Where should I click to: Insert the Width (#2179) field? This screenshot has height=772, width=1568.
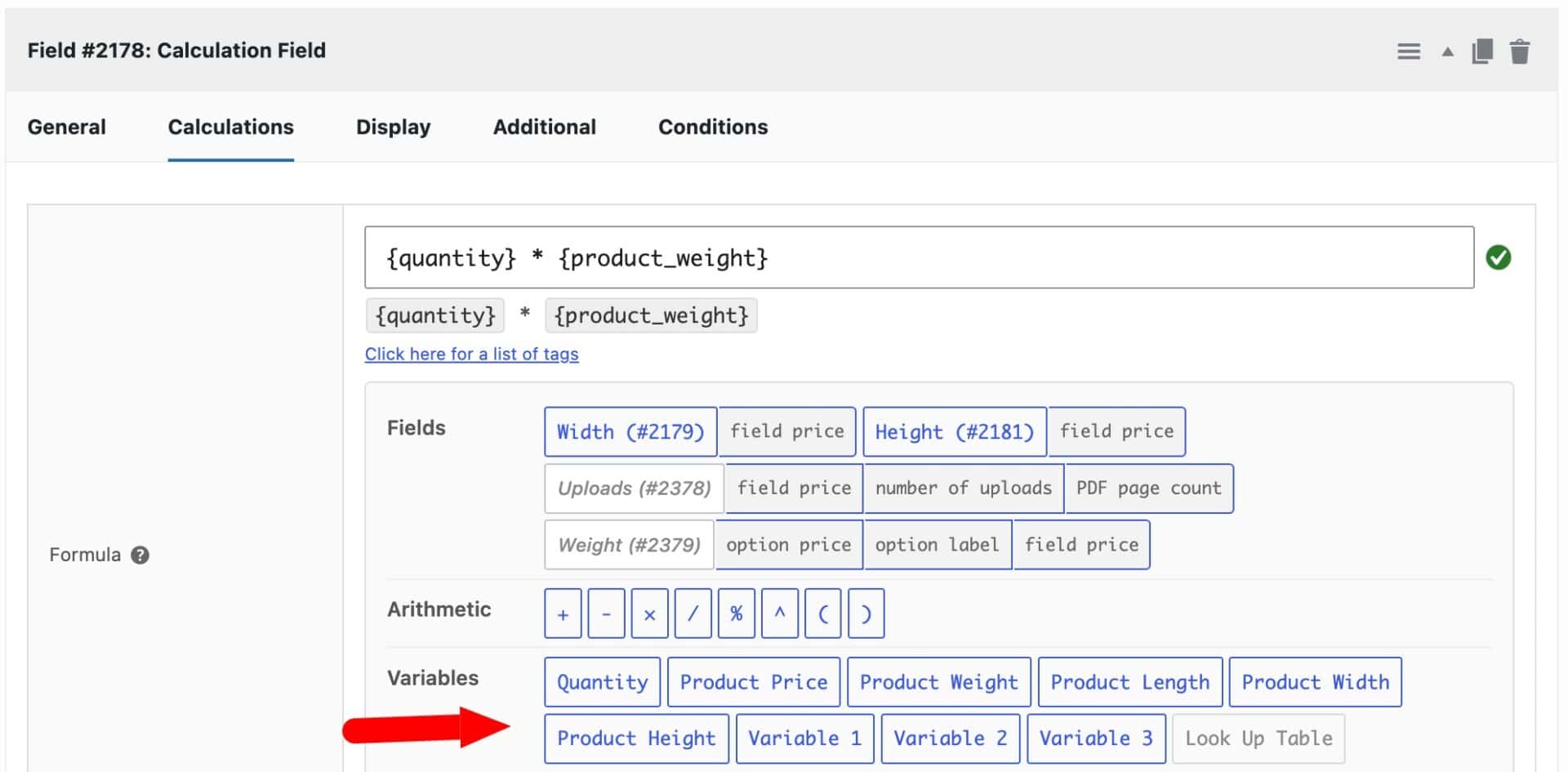point(630,431)
